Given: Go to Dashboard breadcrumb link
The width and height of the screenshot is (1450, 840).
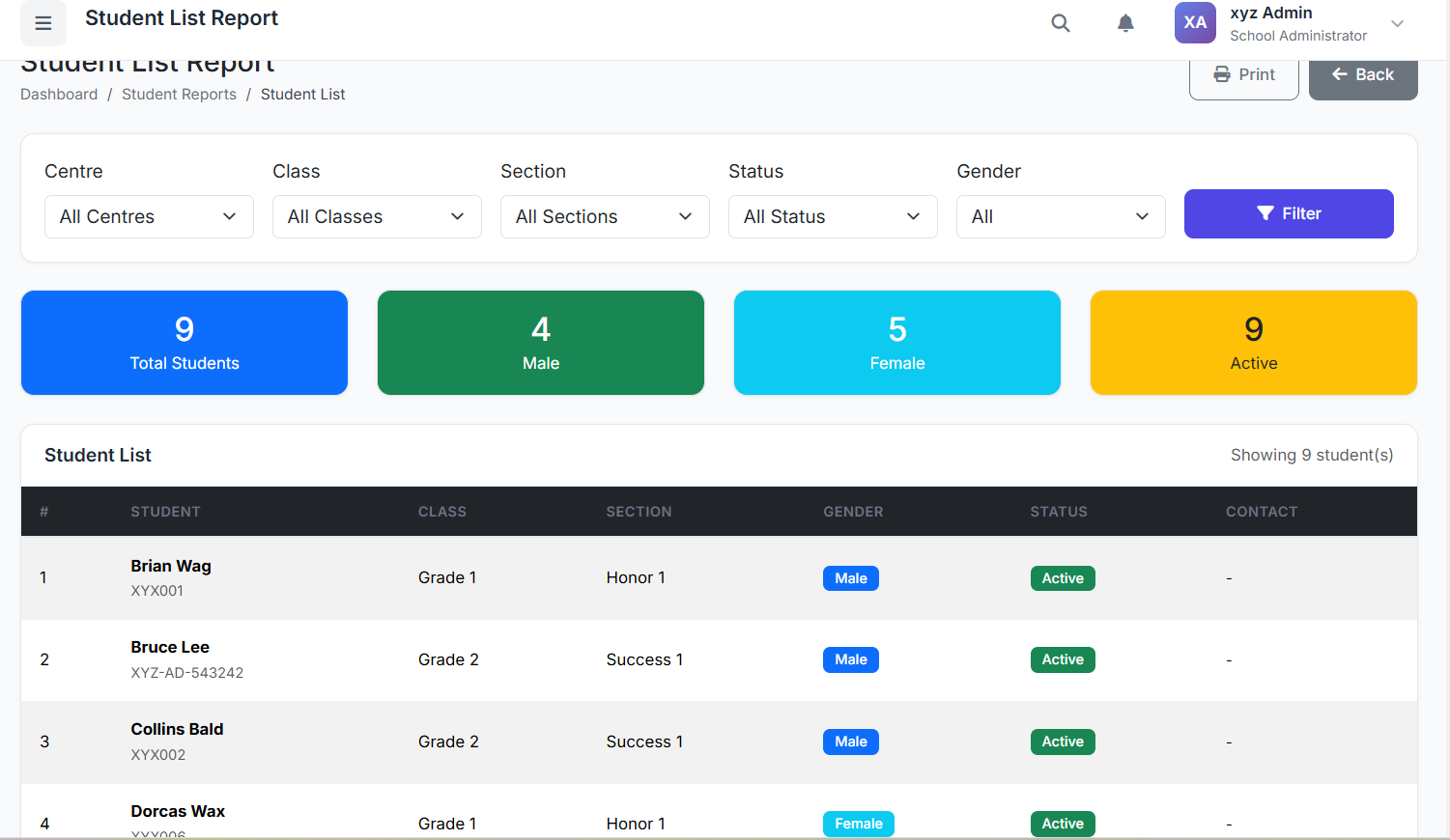Looking at the screenshot, I should click(59, 95).
